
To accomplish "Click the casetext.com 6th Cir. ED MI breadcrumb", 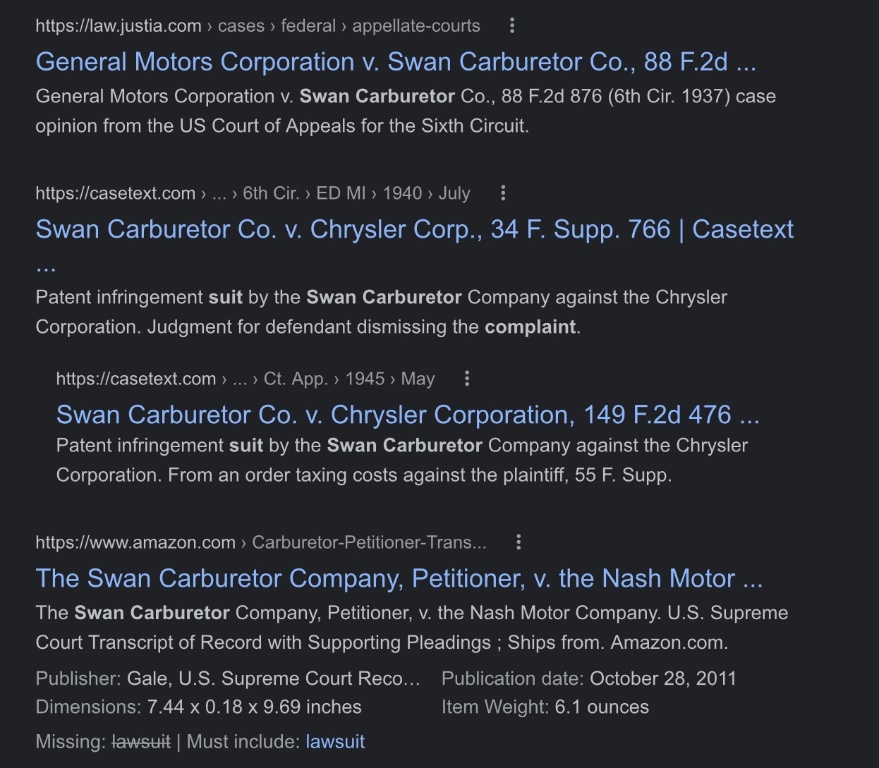I will point(252,193).
